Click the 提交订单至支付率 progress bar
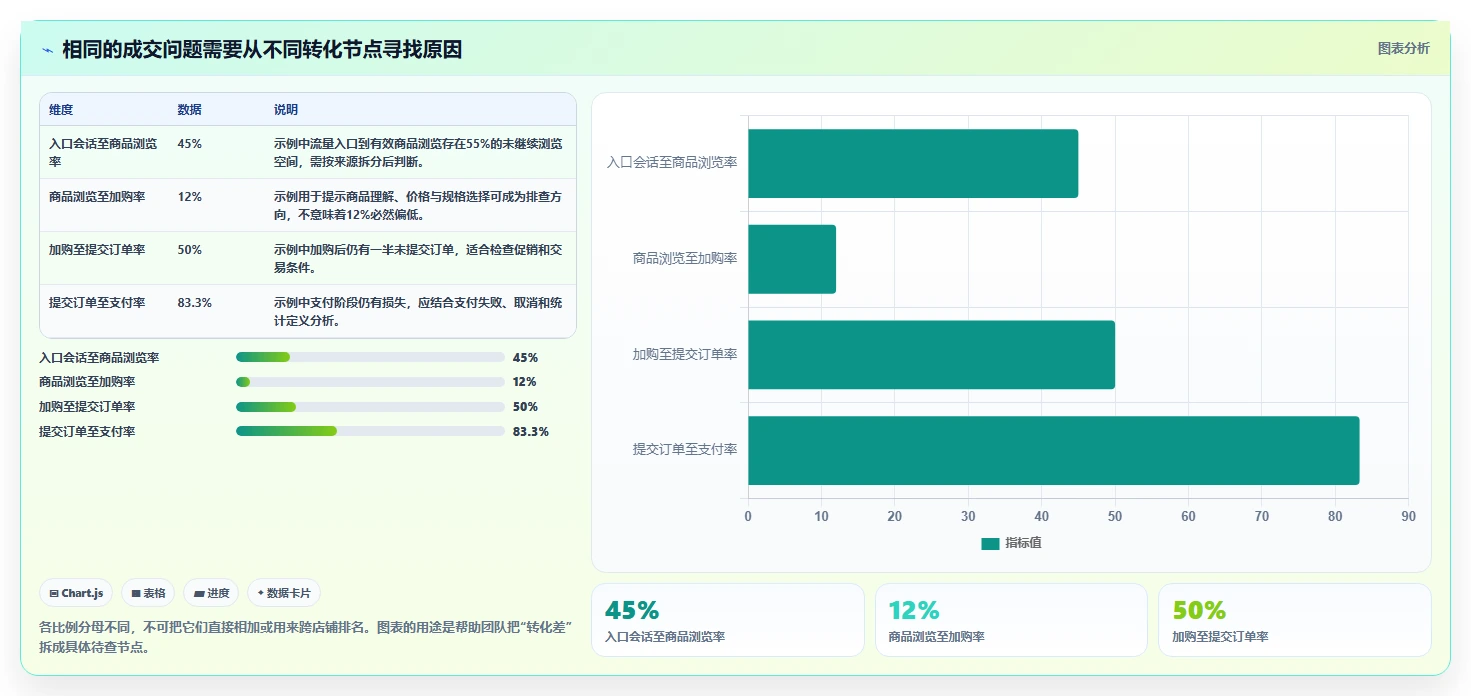1471x696 pixels. (x=370, y=431)
